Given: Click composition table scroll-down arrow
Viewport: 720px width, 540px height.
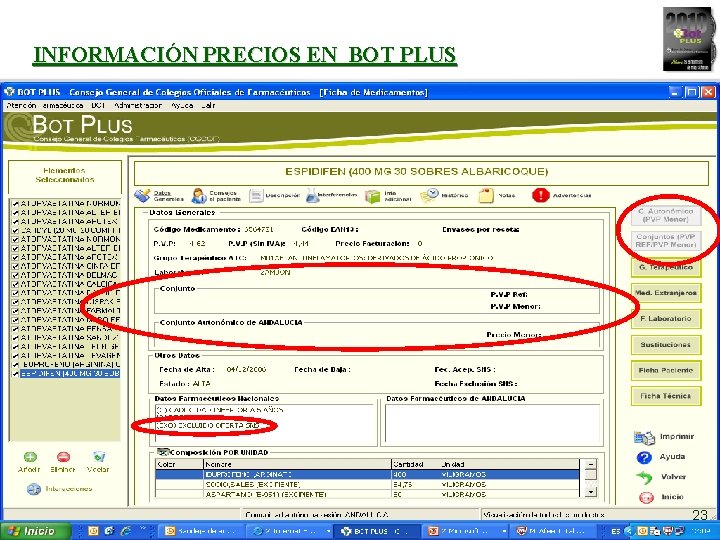Looking at the screenshot, I should tap(591, 492).
